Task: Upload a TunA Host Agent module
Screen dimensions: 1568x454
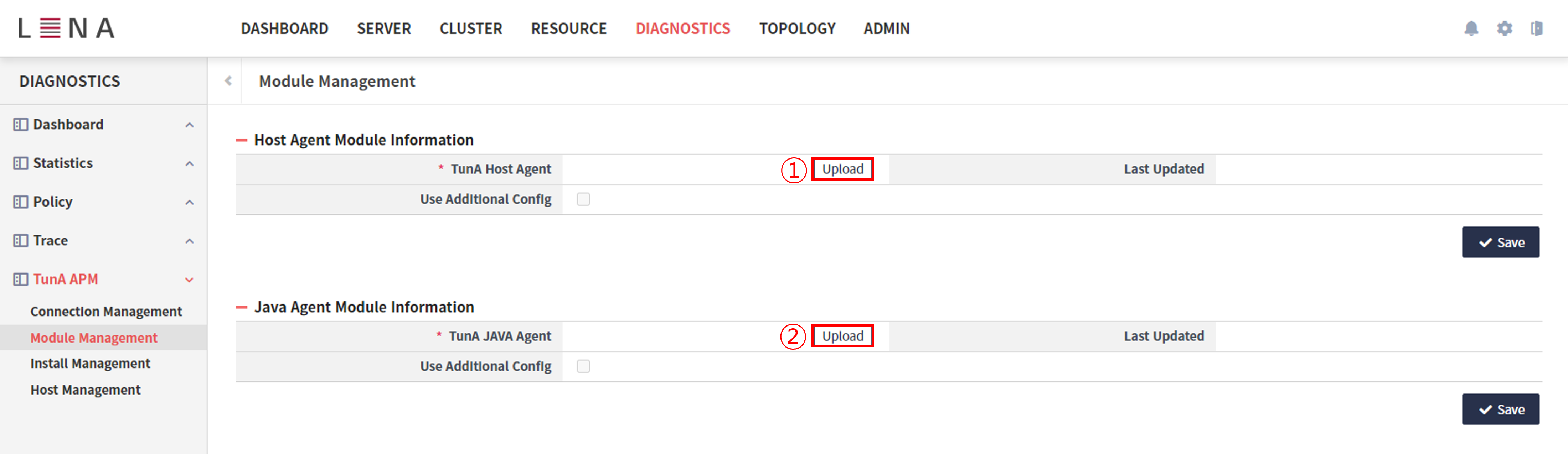Action: click(x=842, y=169)
